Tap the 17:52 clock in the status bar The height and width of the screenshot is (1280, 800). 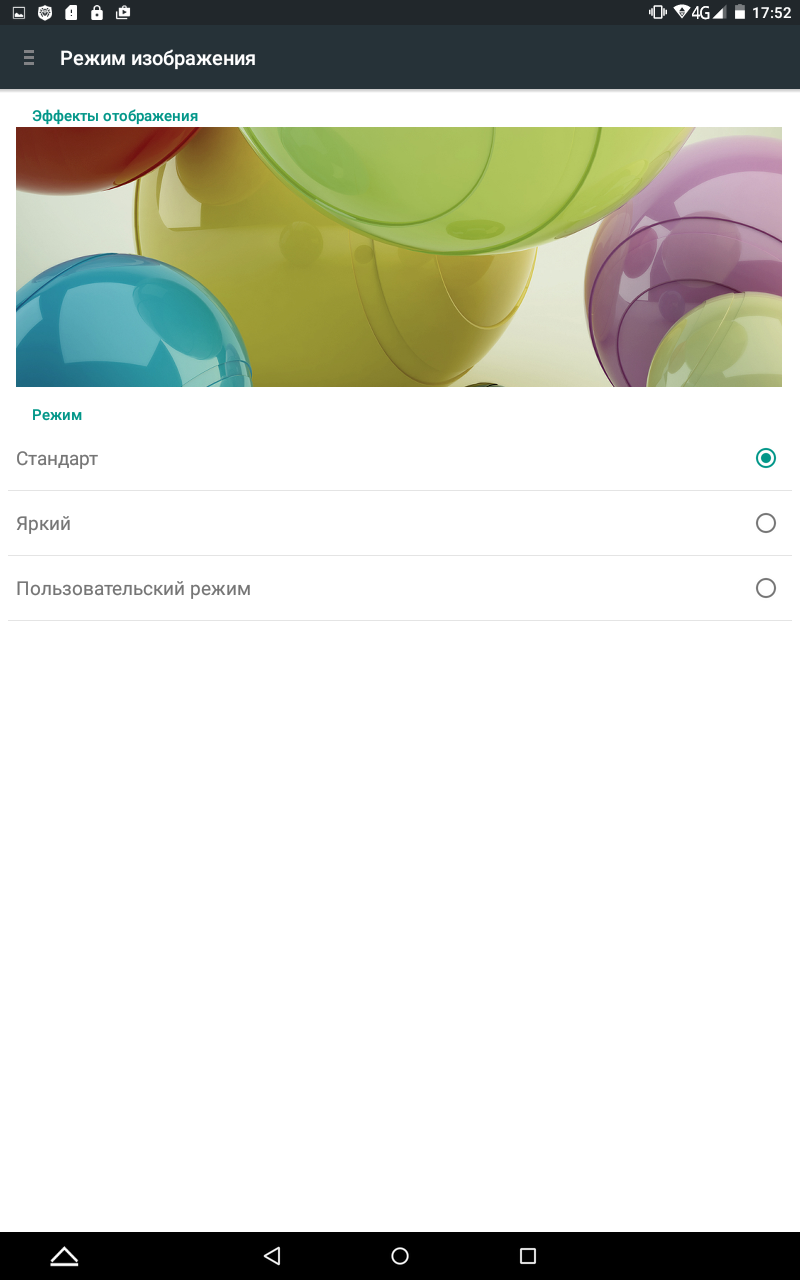(x=771, y=13)
